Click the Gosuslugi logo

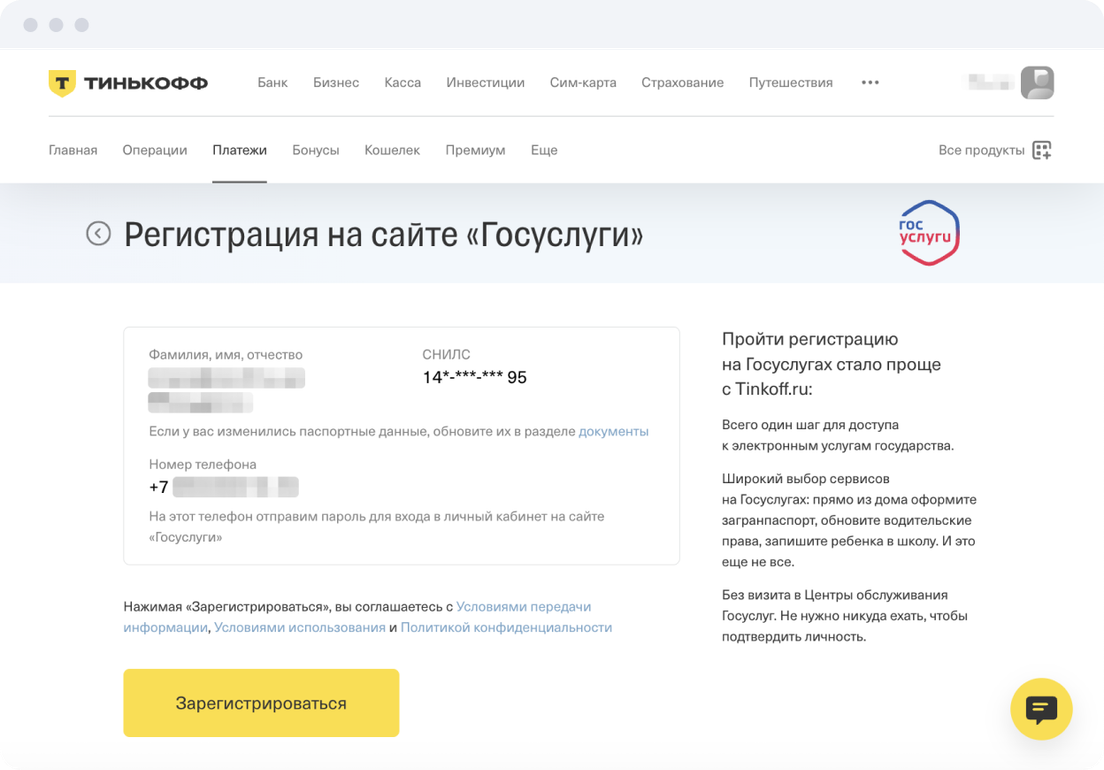pyautogui.click(x=929, y=233)
